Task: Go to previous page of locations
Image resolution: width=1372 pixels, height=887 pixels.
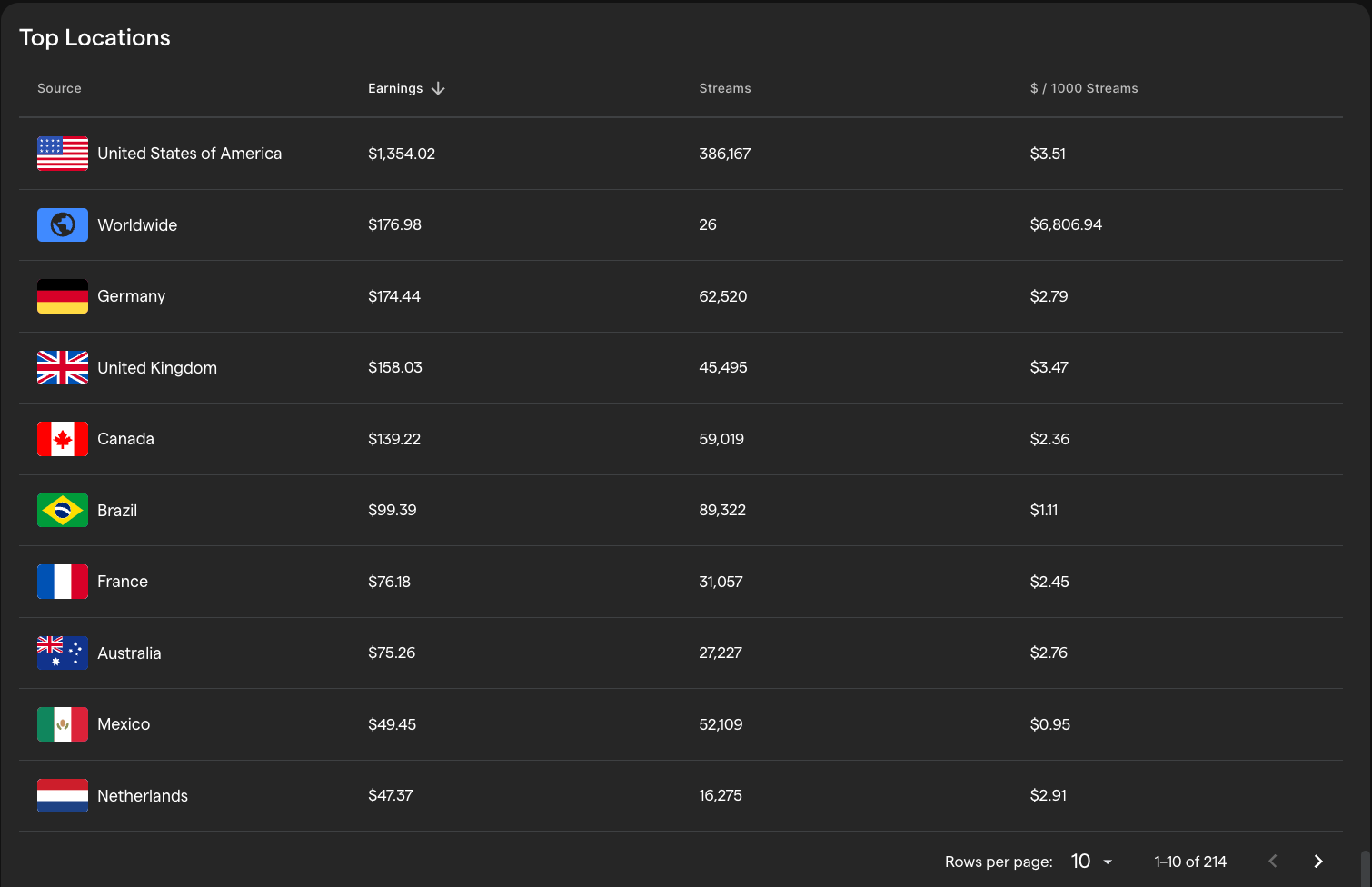Action: (1273, 862)
